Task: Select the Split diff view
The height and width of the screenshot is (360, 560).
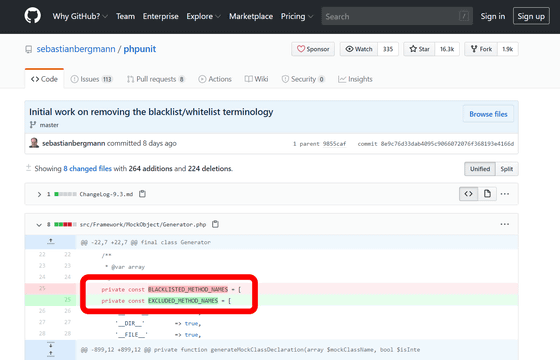Action: pyautogui.click(x=506, y=169)
